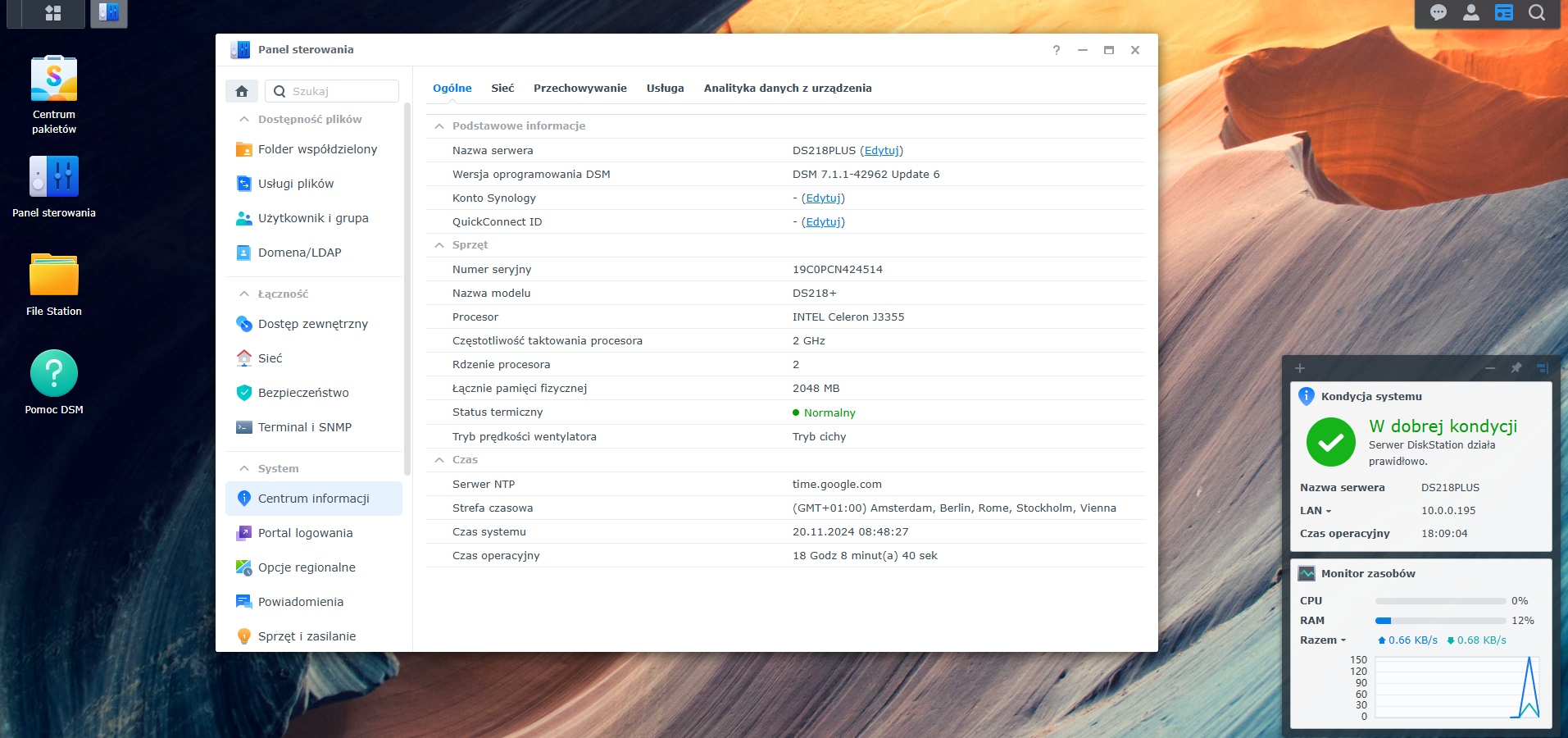Add a widget with the plus icon
Viewport: 1568px width, 738px height.
pyautogui.click(x=1300, y=368)
